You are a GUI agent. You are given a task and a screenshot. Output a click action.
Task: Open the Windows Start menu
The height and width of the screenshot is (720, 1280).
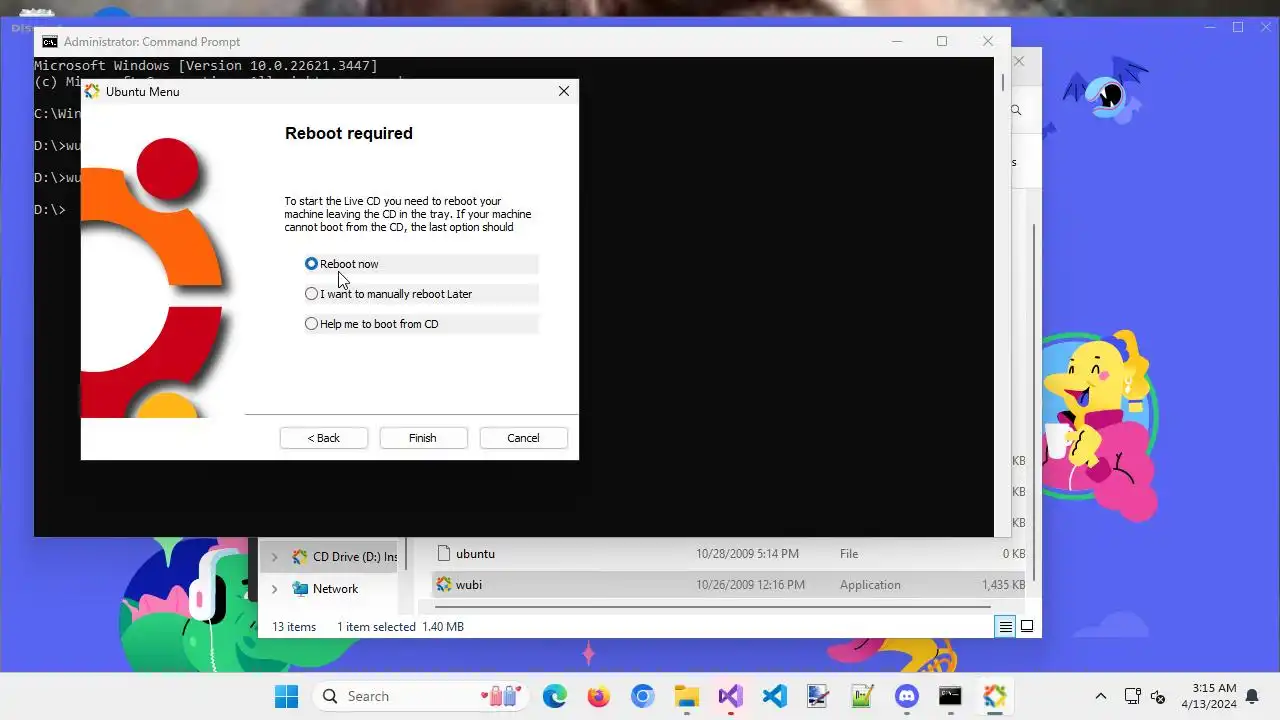coord(286,696)
